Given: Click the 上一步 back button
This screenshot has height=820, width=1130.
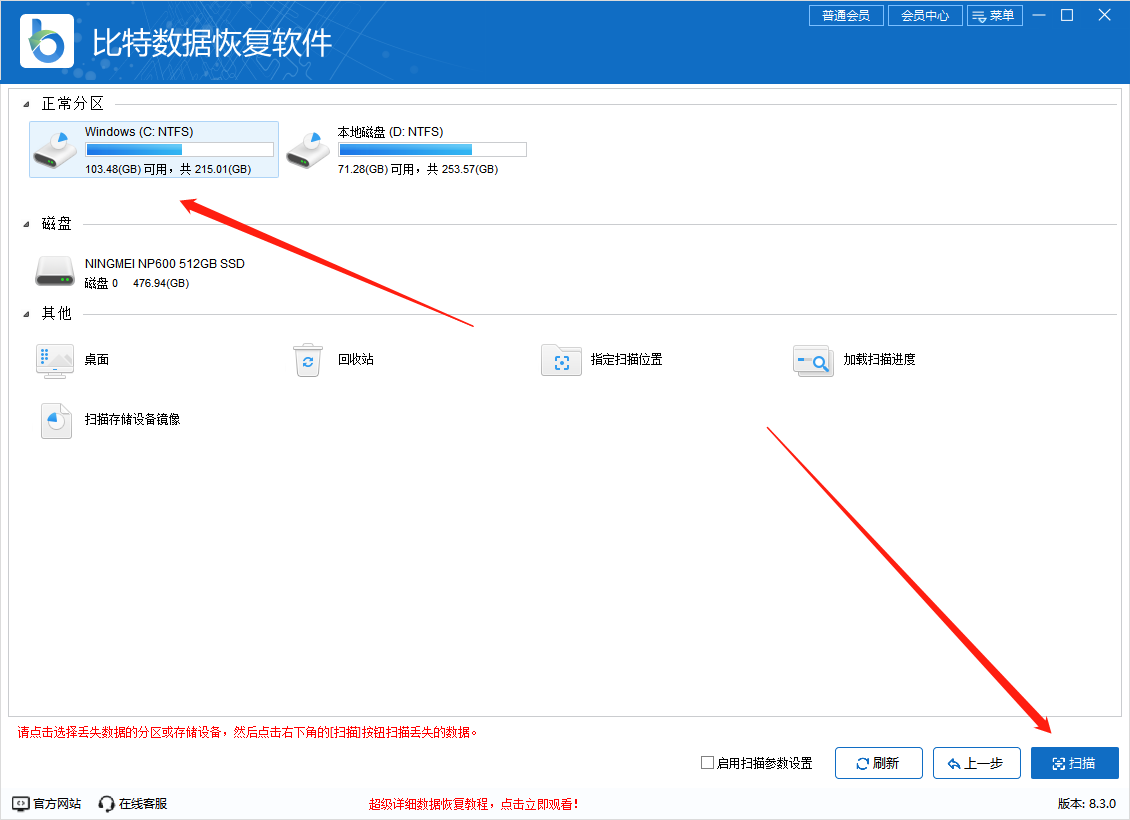Looking at the screenshot, I should (x=976, y=763).
